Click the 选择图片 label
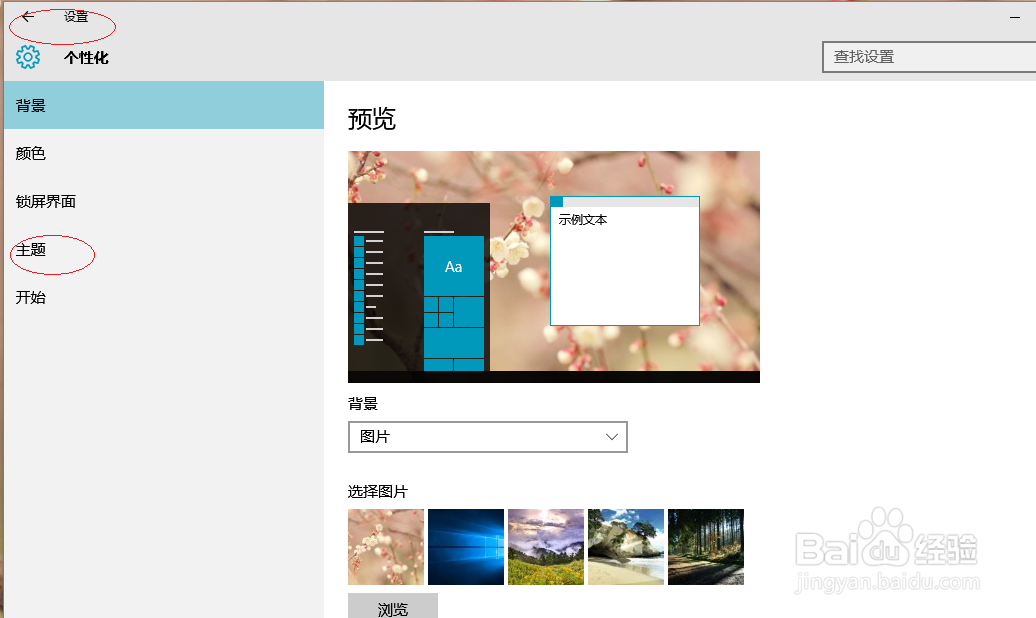This screenshot has height=618, width=1036. [378, 492]
